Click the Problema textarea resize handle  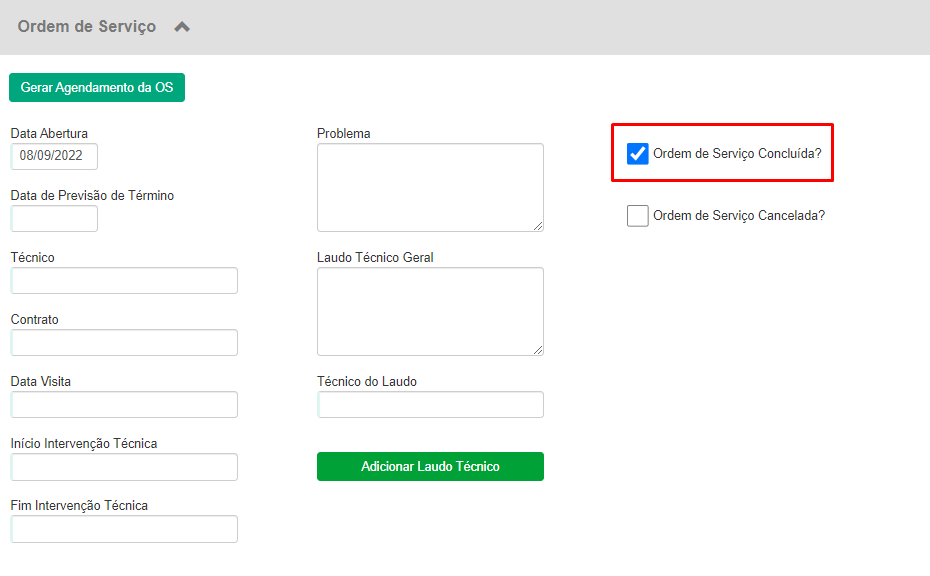538,226
